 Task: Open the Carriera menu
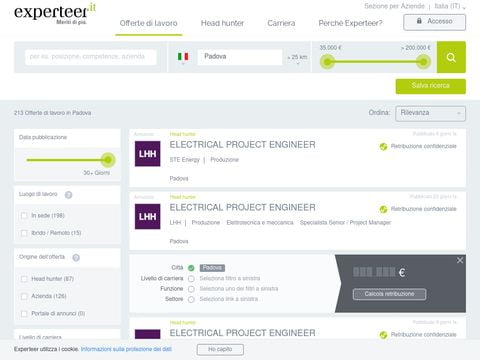281,23
